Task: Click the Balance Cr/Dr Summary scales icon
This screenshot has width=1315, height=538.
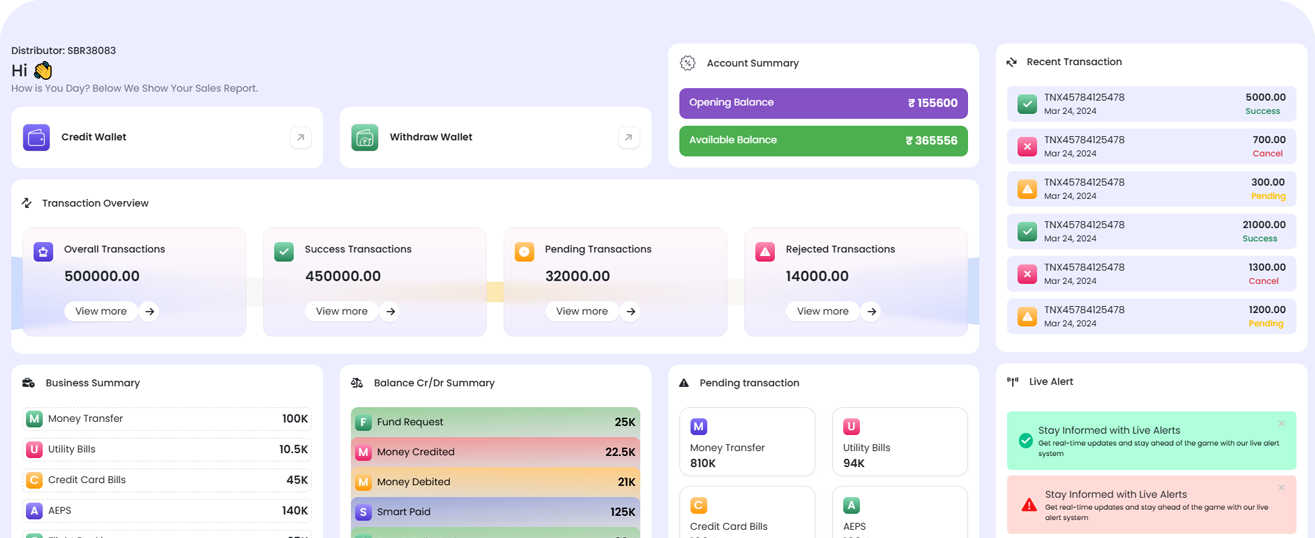Action: (357, 383)
